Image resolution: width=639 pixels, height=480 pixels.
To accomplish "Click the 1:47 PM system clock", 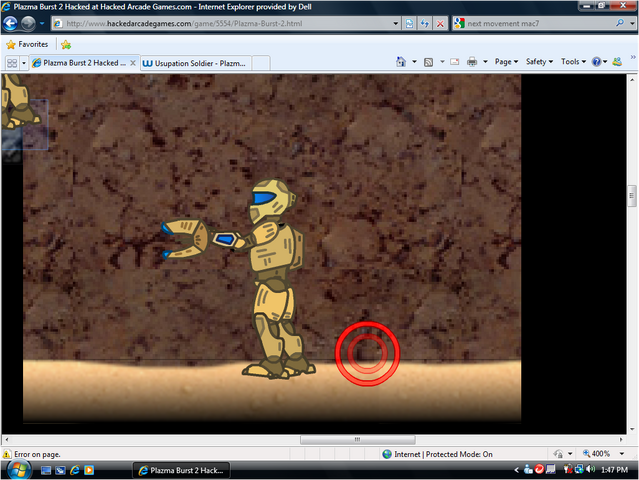I will click(x=614, y=470).
